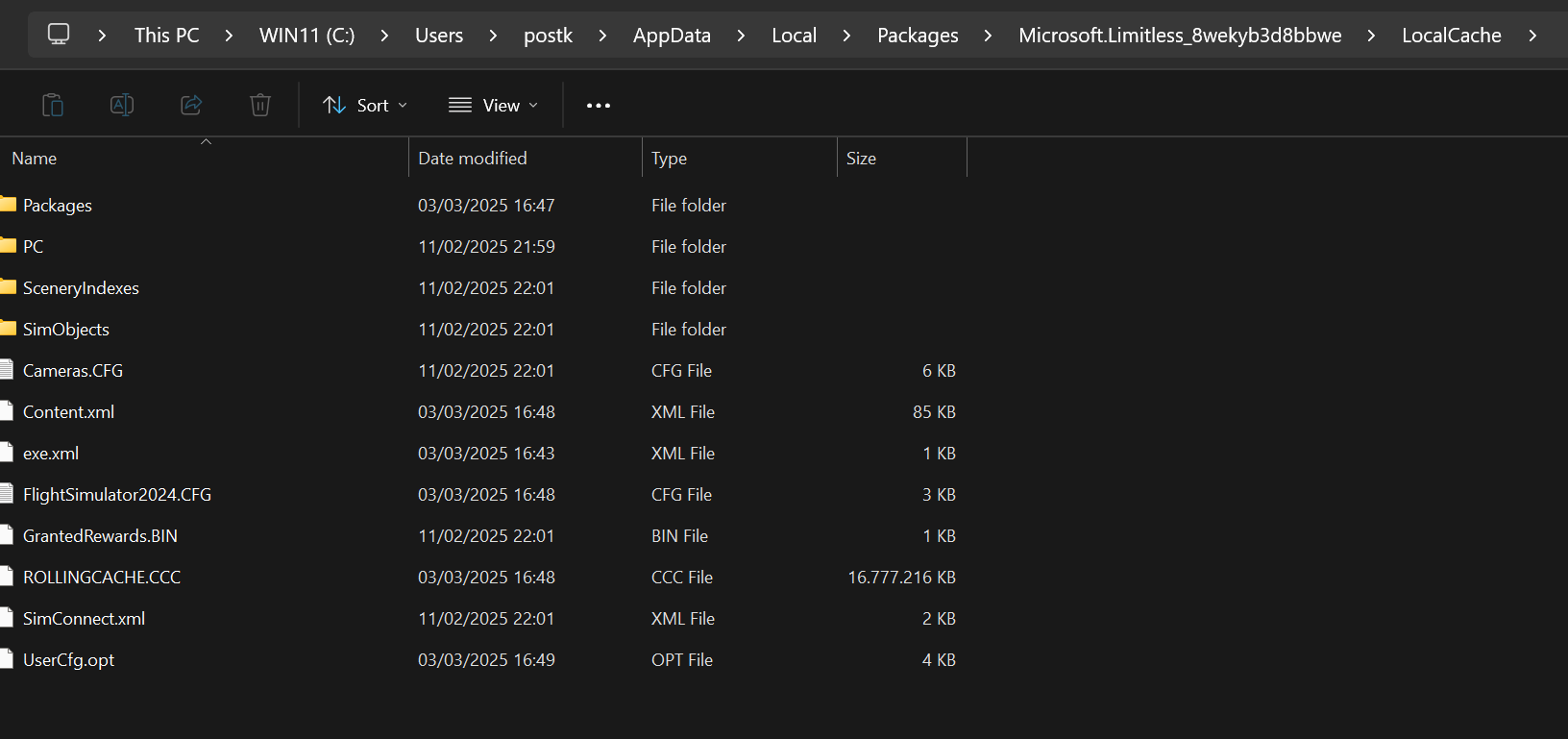
Task: Navigate to AppData breadcrumb
Action: pos(672,36)
